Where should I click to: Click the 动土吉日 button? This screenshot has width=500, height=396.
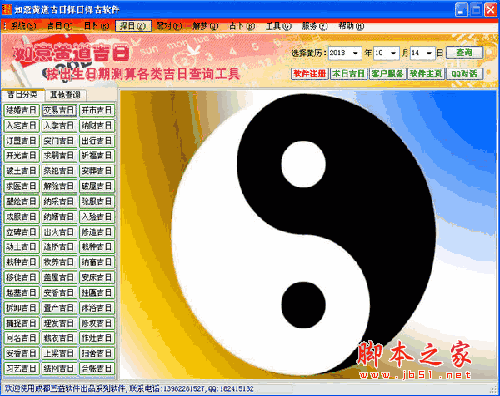point(21,247)
